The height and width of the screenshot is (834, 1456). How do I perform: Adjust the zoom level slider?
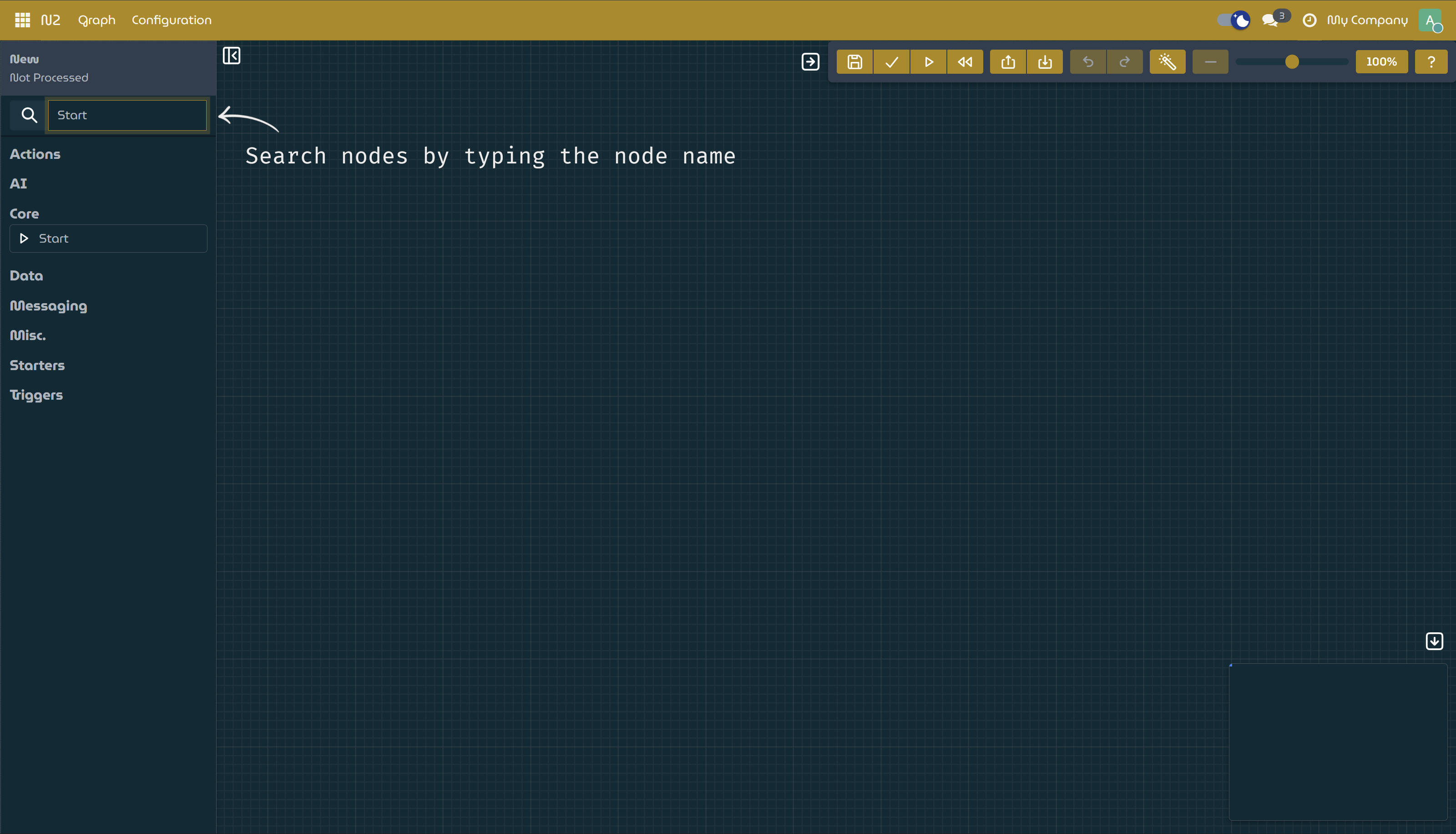point(1292,61)
